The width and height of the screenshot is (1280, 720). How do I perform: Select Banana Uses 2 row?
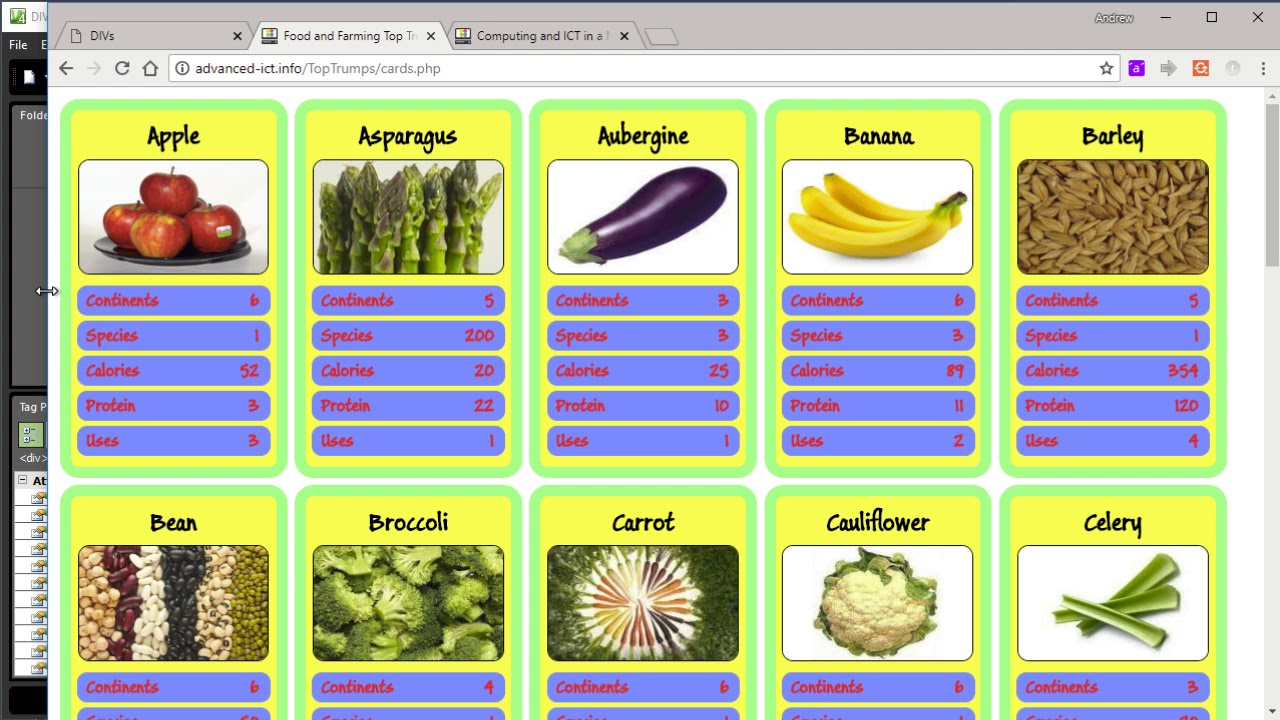pos(877,441)
